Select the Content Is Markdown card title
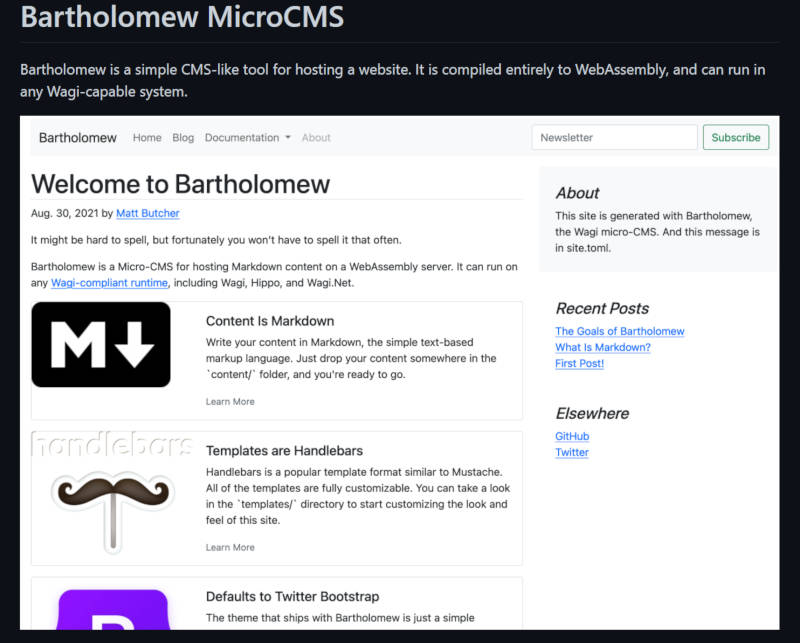Viewport: 800px width, 643px height. tap(270, 321)
